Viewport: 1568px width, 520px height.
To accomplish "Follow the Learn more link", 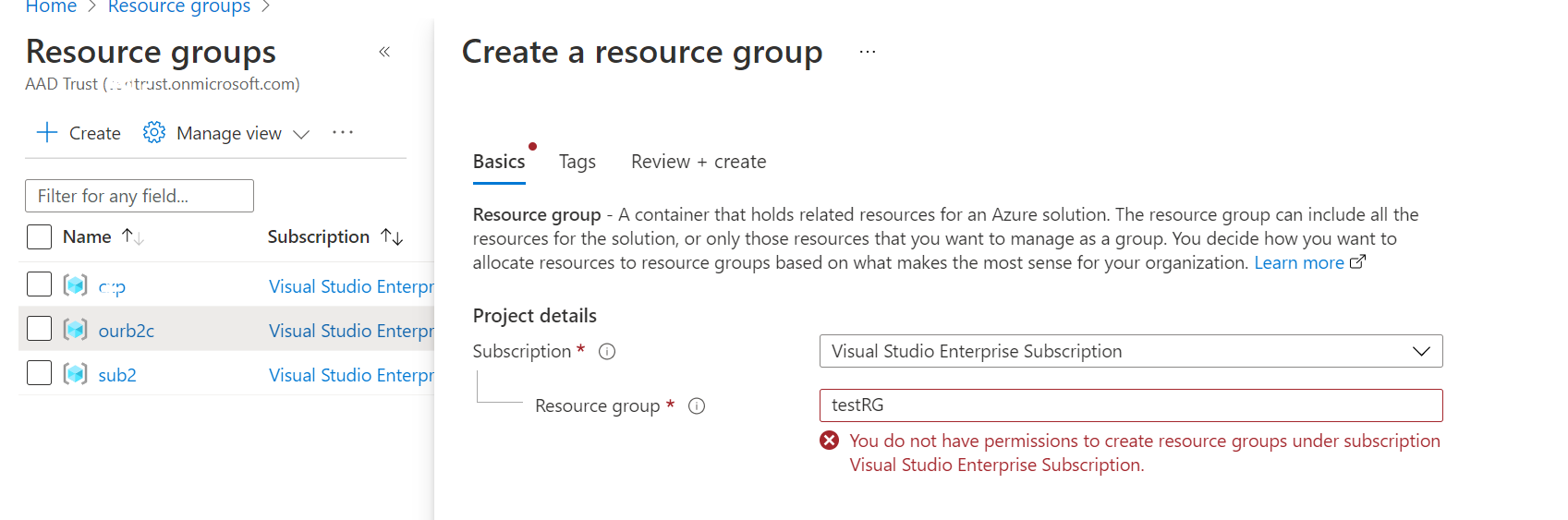I will click(x=1299, y=262).
